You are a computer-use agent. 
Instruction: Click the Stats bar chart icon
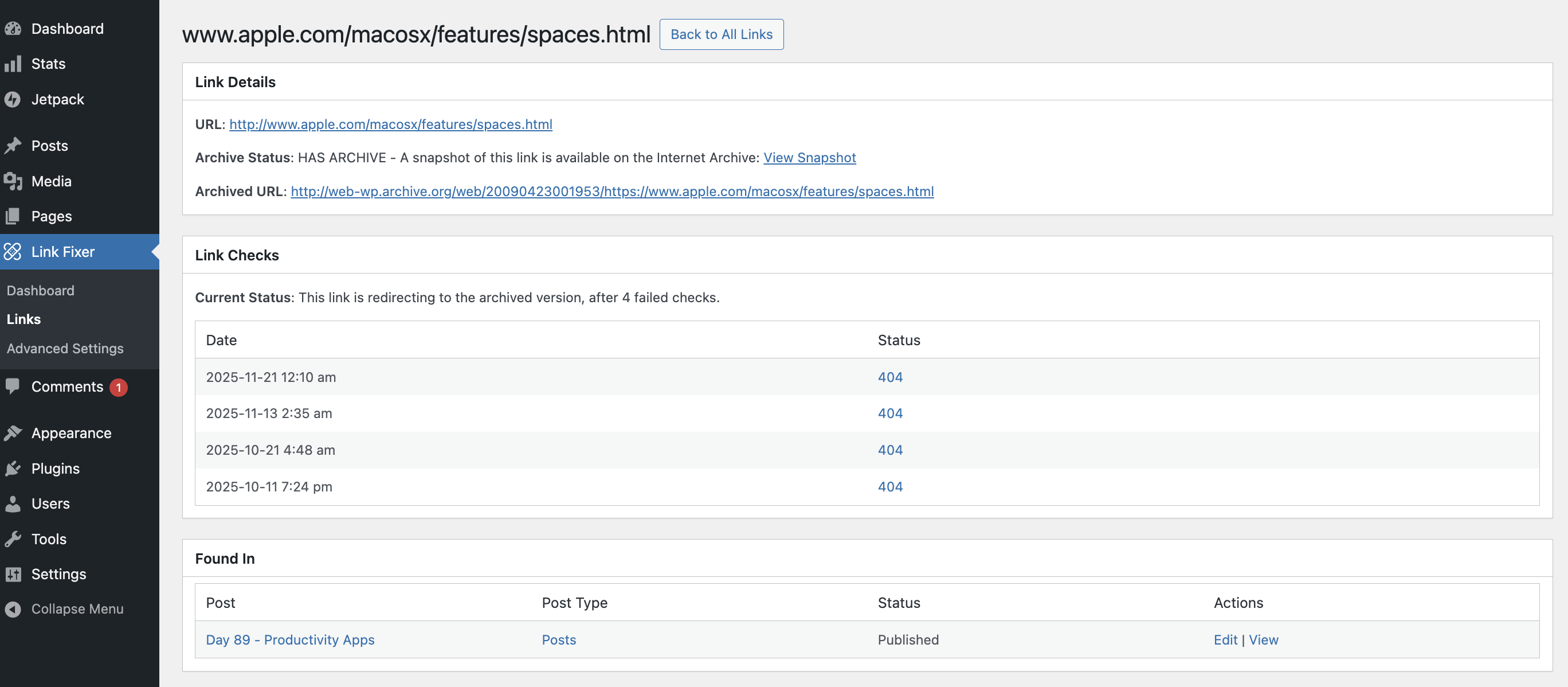pos(13,64)
